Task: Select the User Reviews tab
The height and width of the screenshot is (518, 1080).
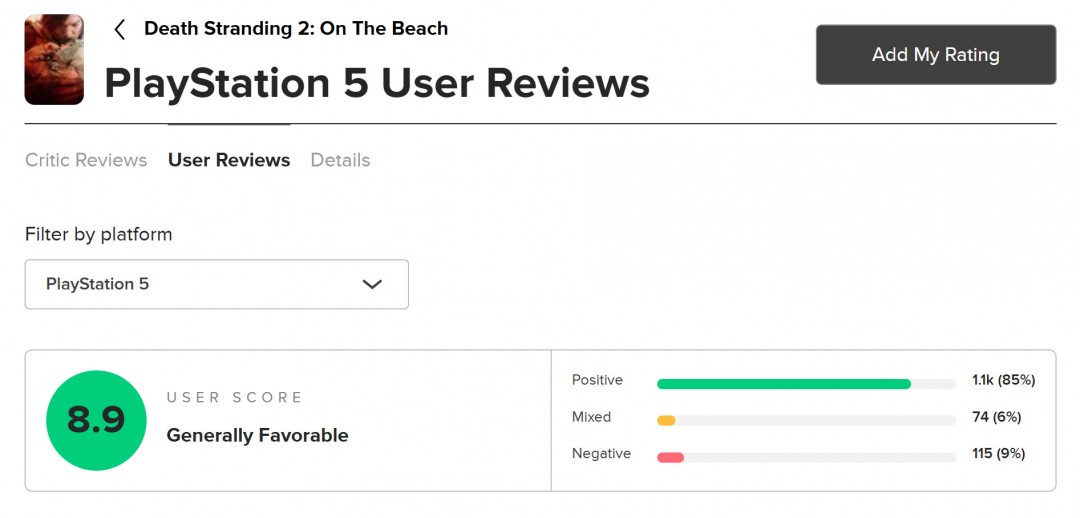Action: pyautogui.click(x=229, y=160)
